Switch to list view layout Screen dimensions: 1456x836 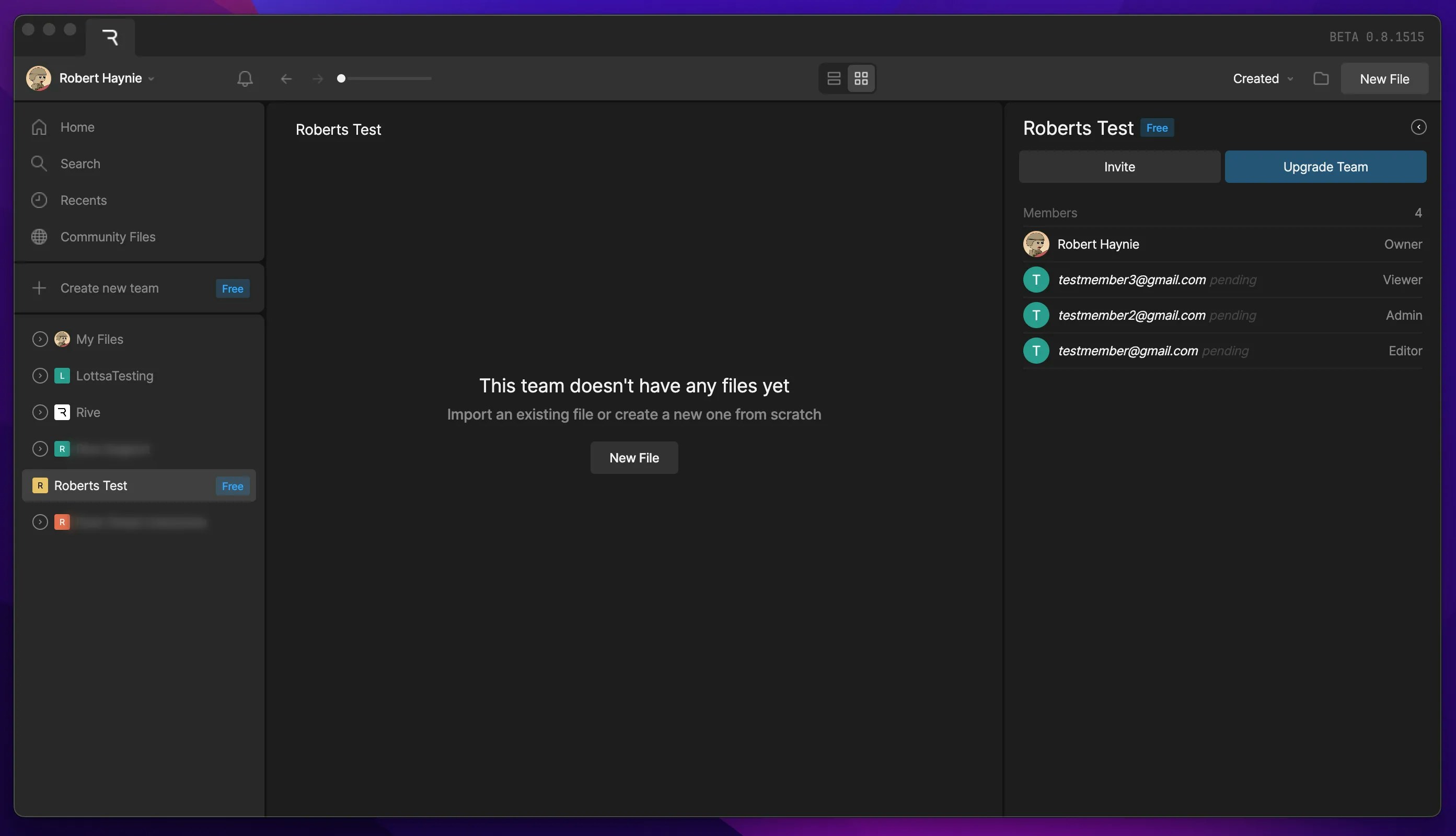pyautogui.click(x=834, y=78)
